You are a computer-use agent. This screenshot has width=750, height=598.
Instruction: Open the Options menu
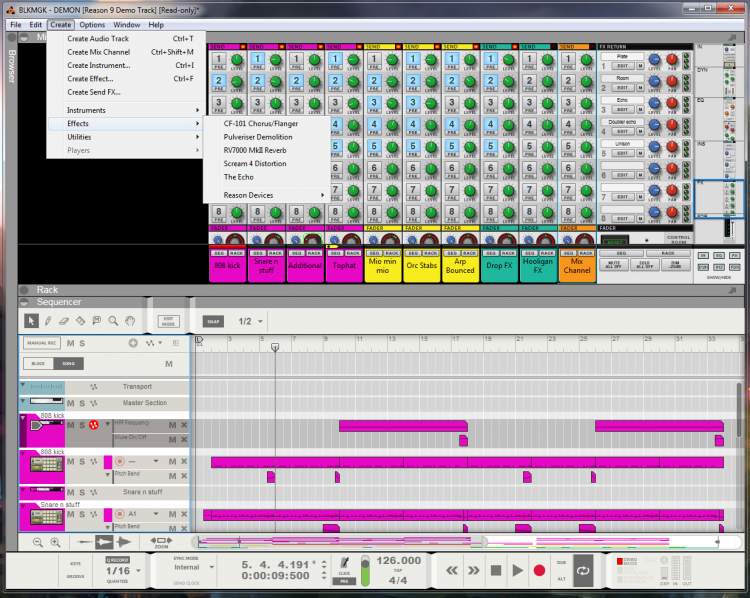[x=92, y=24]
